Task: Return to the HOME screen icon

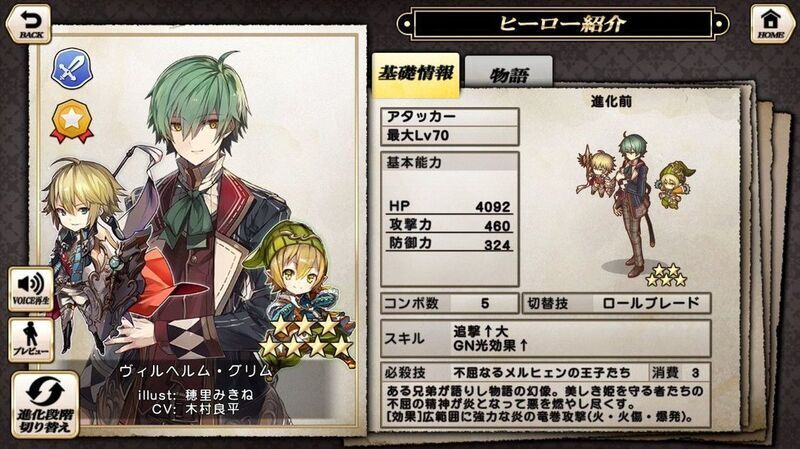Action: tap(770, 23)
